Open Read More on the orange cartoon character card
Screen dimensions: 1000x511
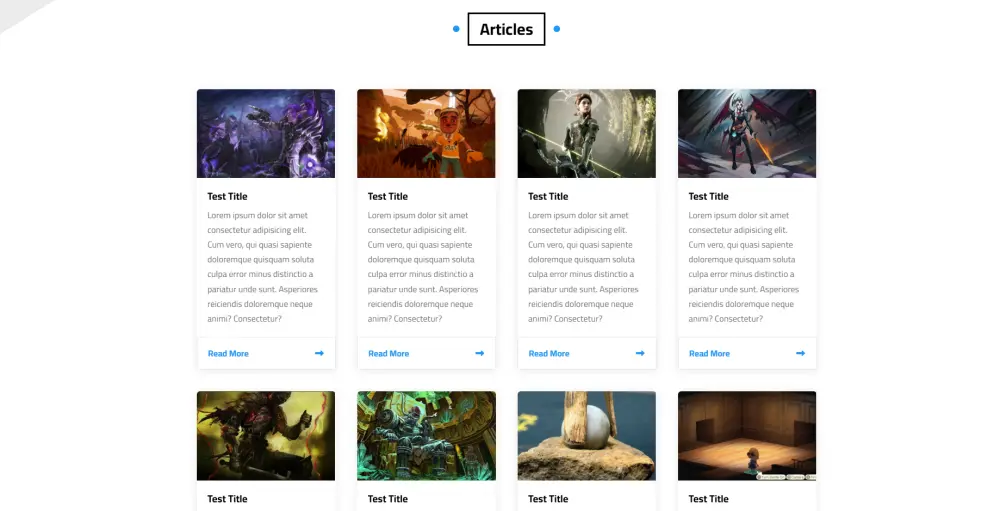tap(388, 353)
